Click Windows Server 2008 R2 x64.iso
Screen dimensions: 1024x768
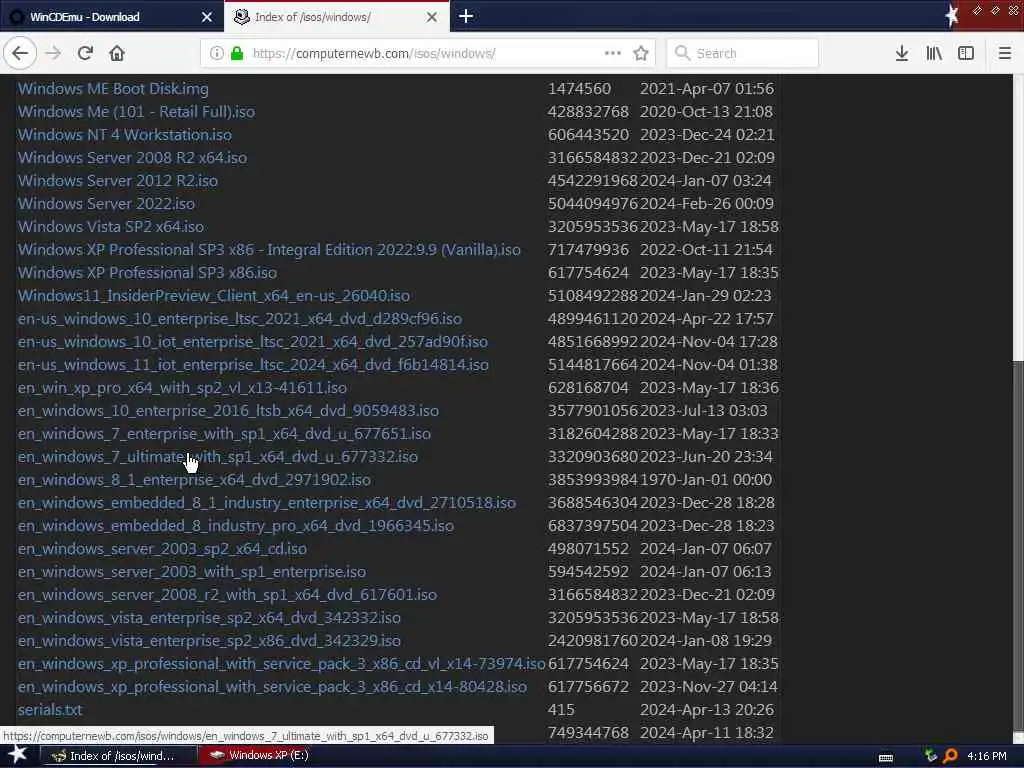click(x=133, y=157)
